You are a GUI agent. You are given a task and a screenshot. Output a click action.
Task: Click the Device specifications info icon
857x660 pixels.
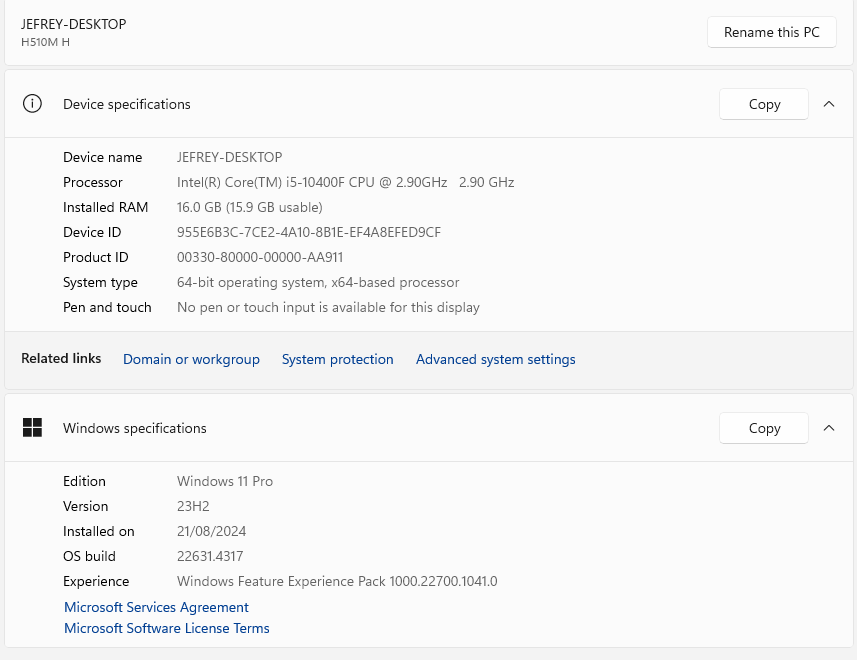[32, 104]
